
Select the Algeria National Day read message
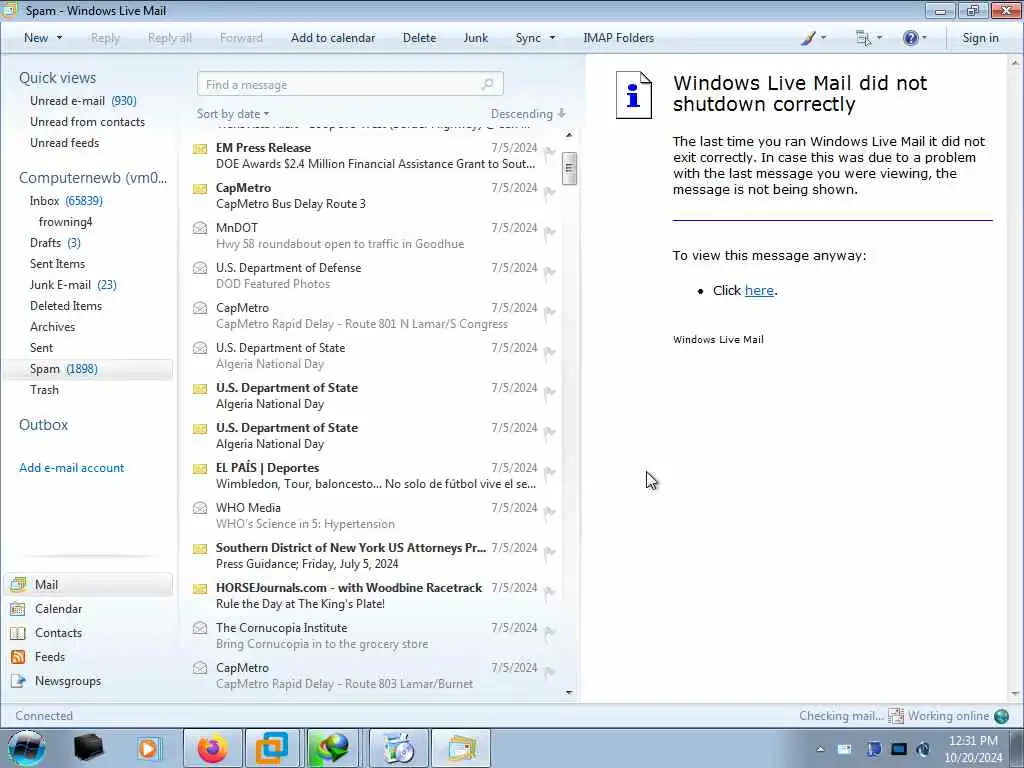pyautogui.click(x=376, y=356)
